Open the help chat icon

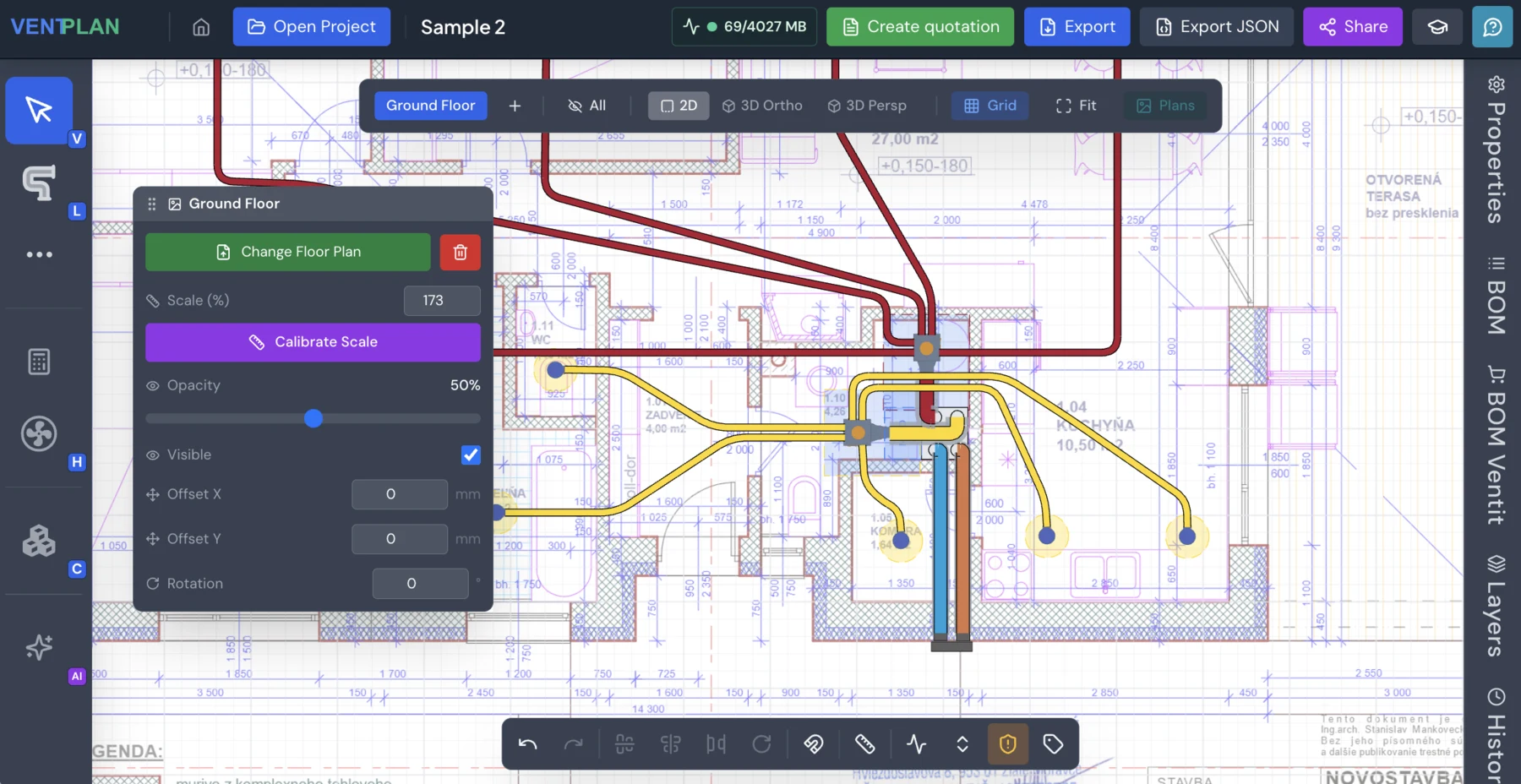(1492, 27)
